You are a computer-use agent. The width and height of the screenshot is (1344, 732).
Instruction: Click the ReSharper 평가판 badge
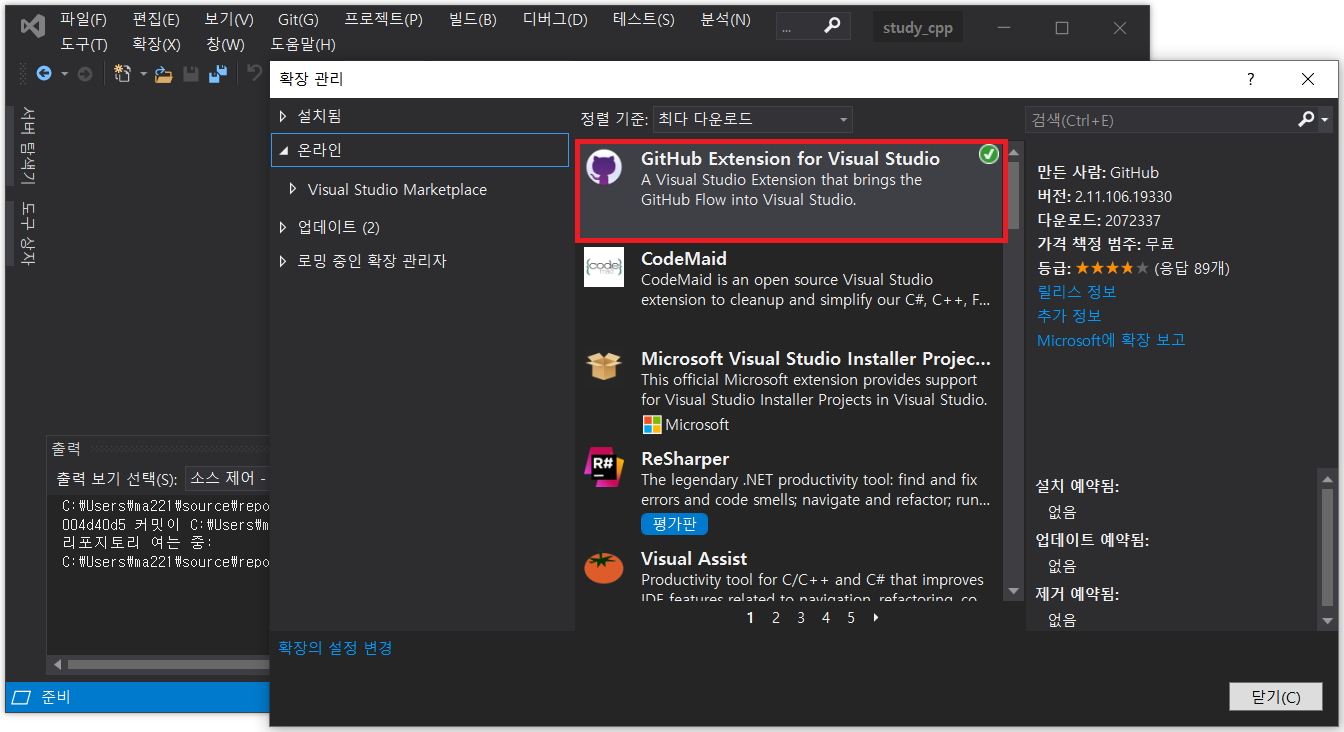click(674, 524)
